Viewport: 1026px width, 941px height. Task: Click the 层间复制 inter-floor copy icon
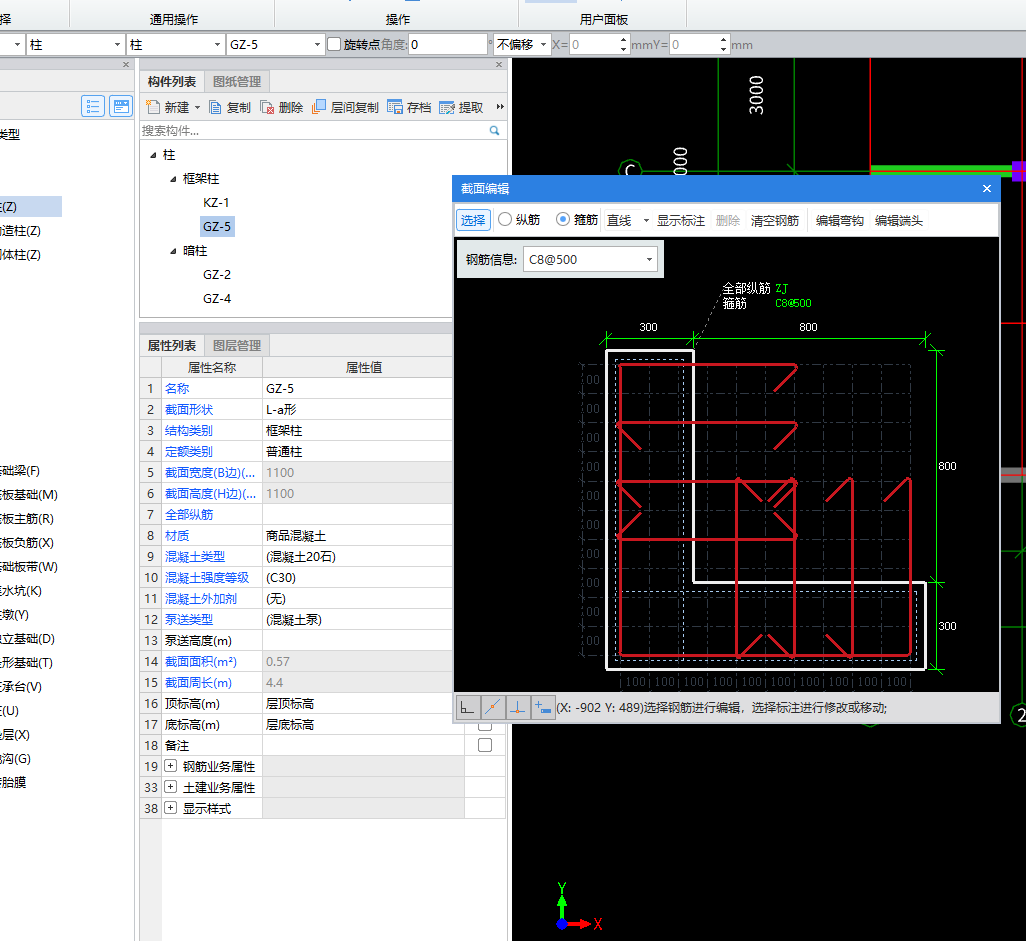319,107
